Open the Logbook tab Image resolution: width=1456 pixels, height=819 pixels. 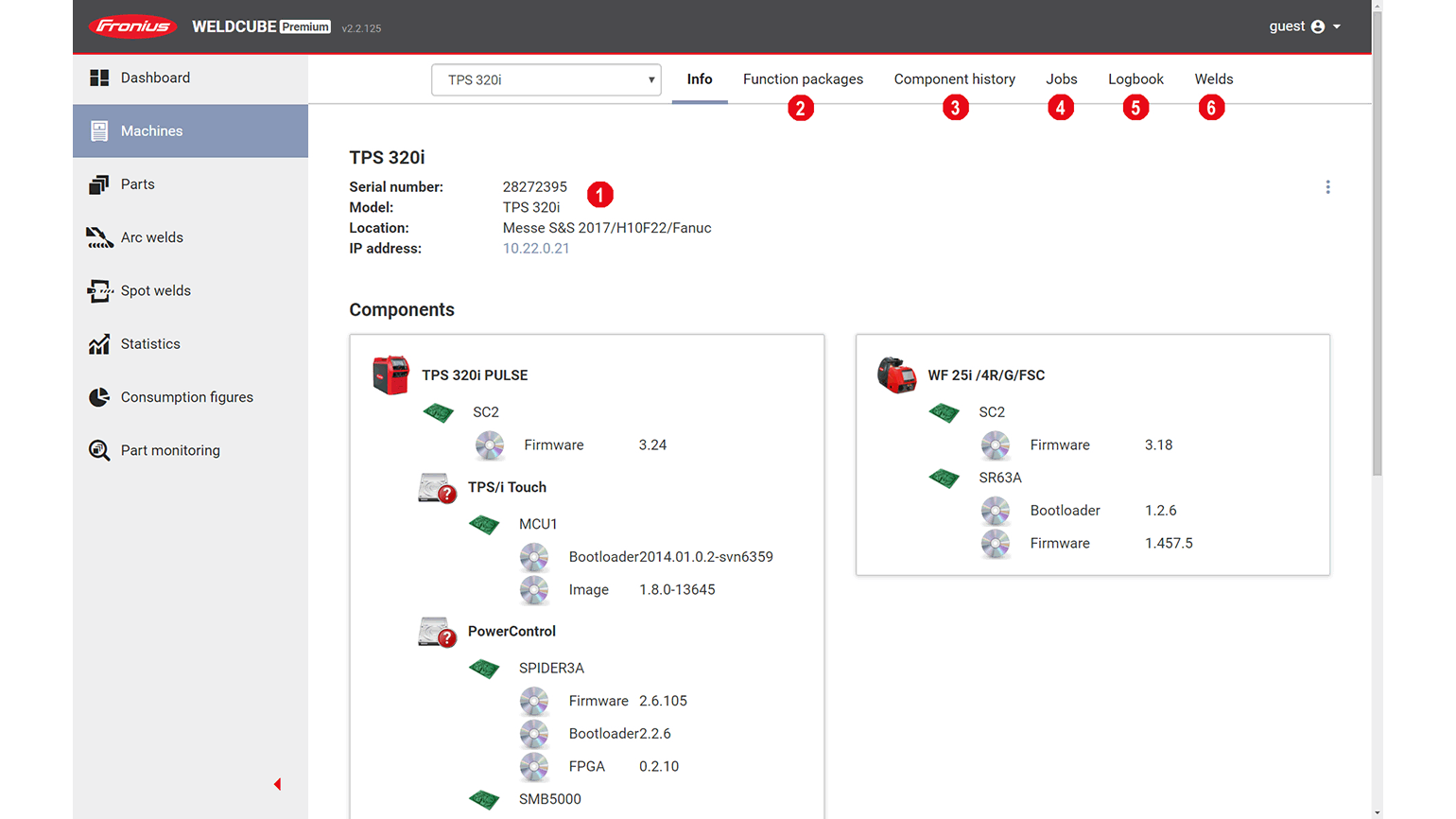click(x=1135, y=79)
